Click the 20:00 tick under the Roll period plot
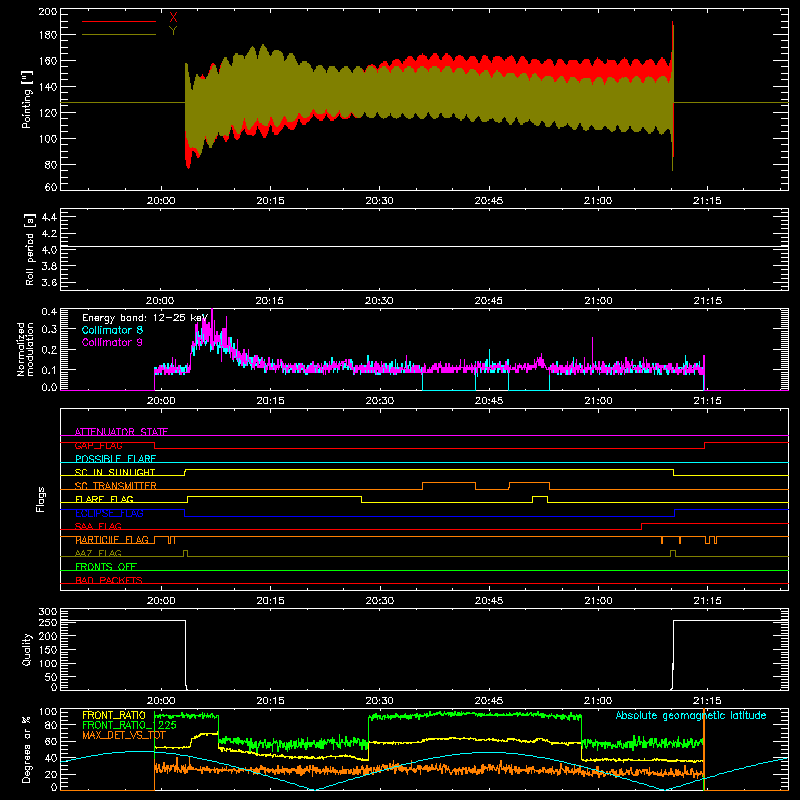This screenshot has width=800, height=800. (x=160, y=301)
